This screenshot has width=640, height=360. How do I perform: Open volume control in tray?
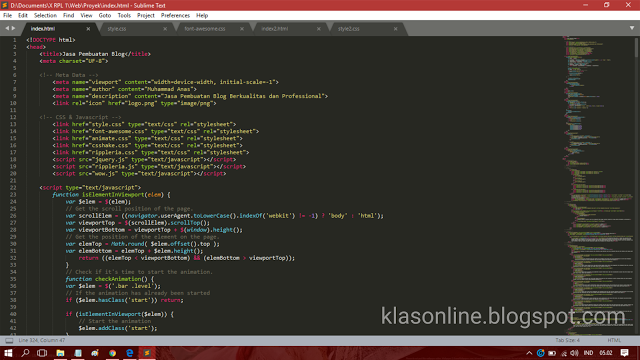tap(574, 353)
